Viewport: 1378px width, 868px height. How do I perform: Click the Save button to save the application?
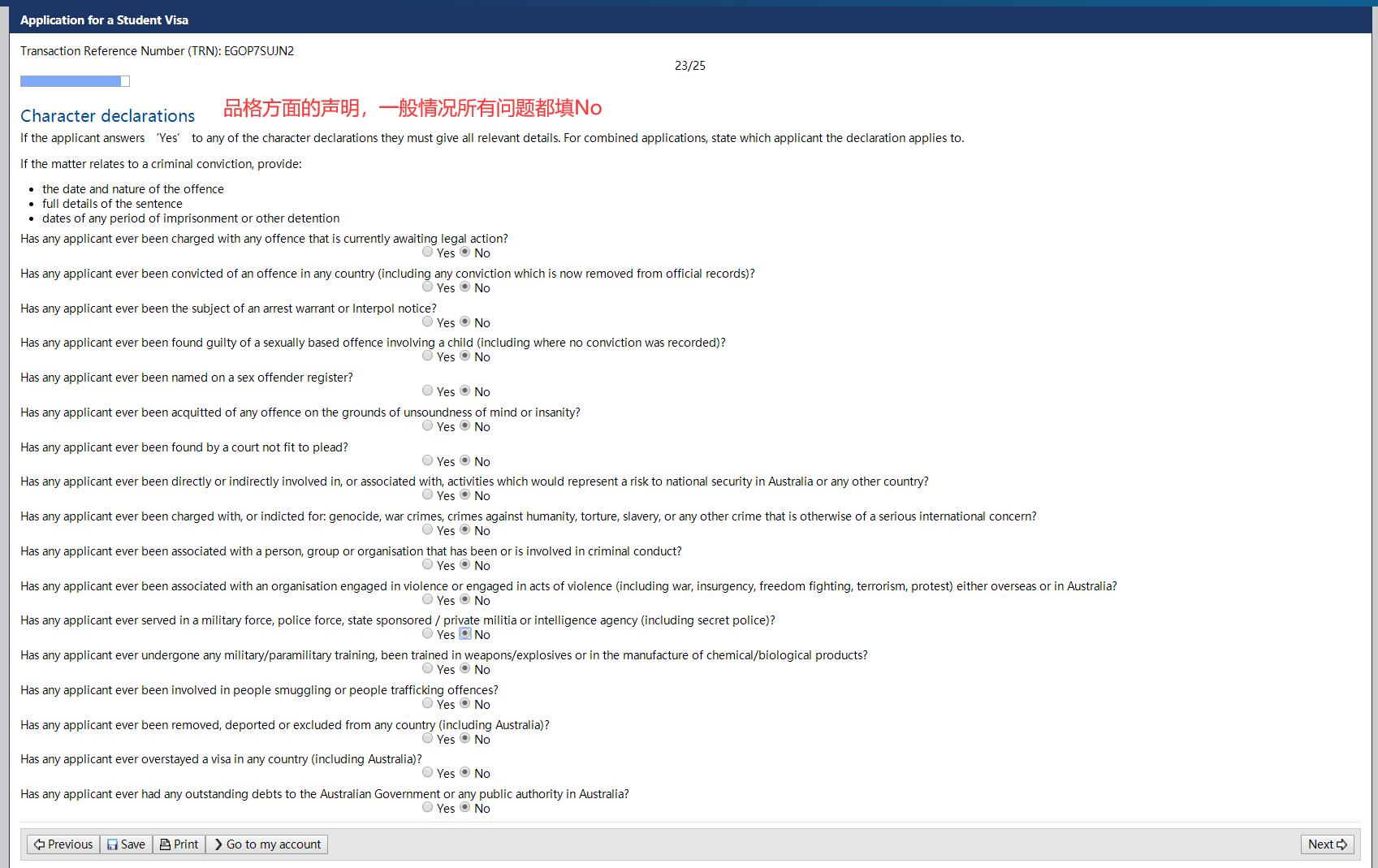point(126,844)
